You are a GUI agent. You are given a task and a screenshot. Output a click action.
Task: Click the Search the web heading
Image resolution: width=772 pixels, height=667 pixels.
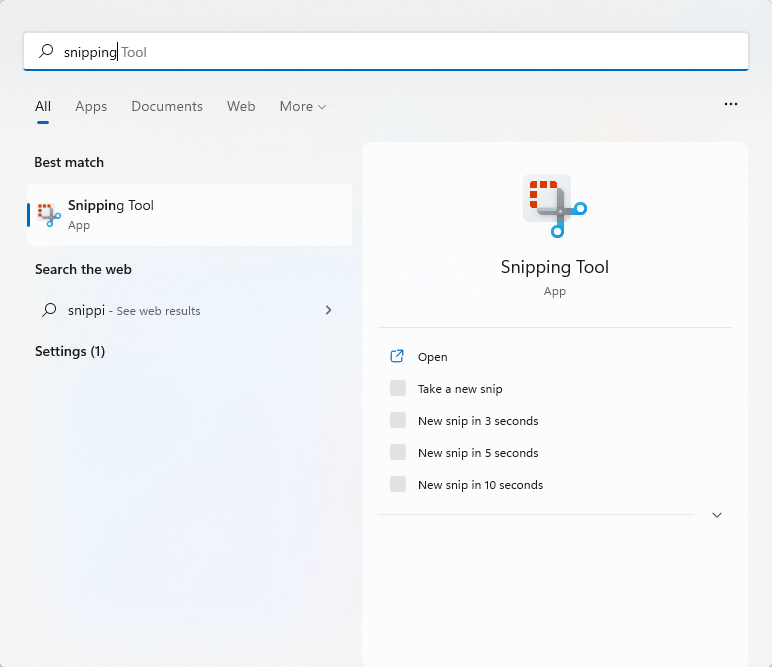point(83,269)
